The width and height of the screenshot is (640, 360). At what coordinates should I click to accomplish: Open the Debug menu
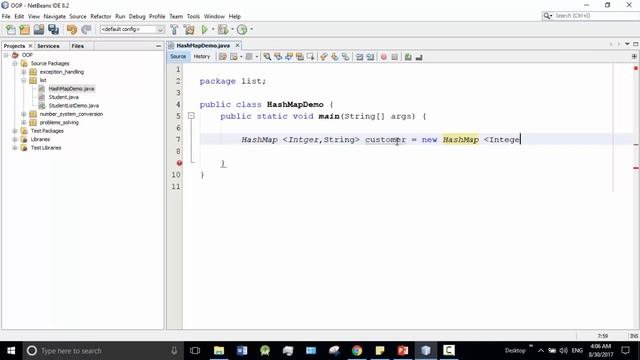coord(137,16)
